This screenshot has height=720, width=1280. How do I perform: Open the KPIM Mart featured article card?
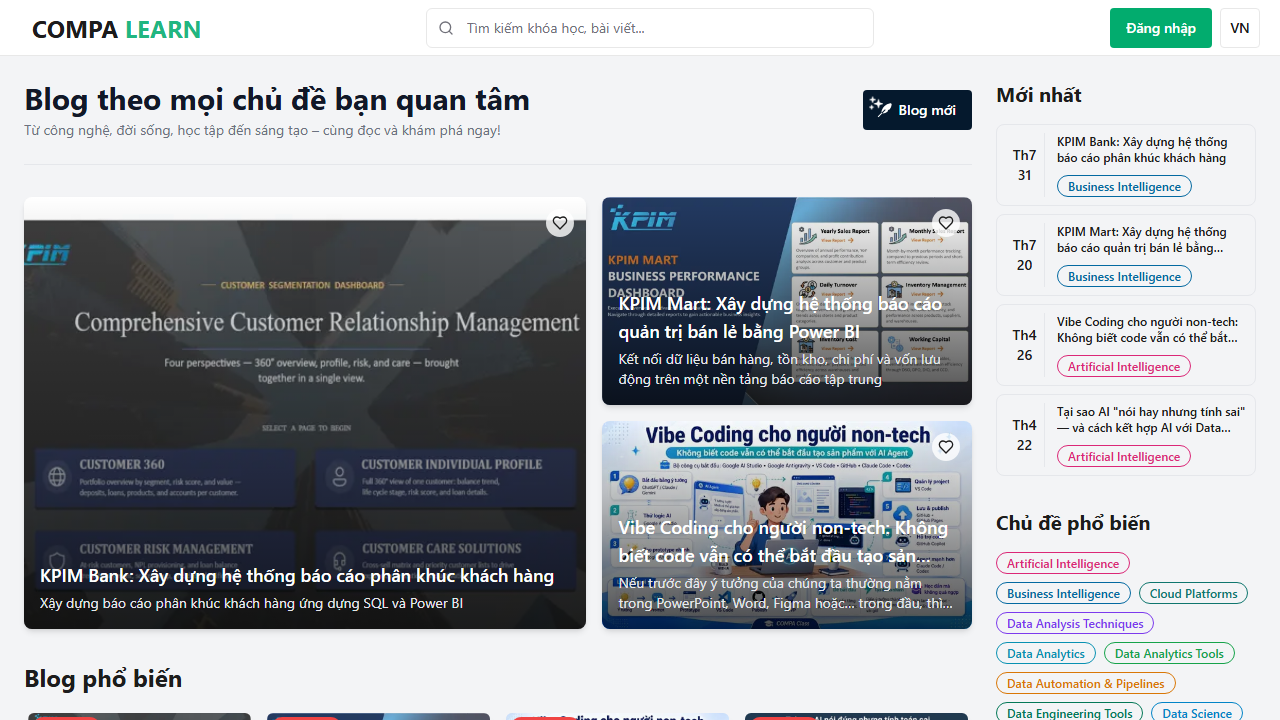pyautogui.click(x=787, y=301)
